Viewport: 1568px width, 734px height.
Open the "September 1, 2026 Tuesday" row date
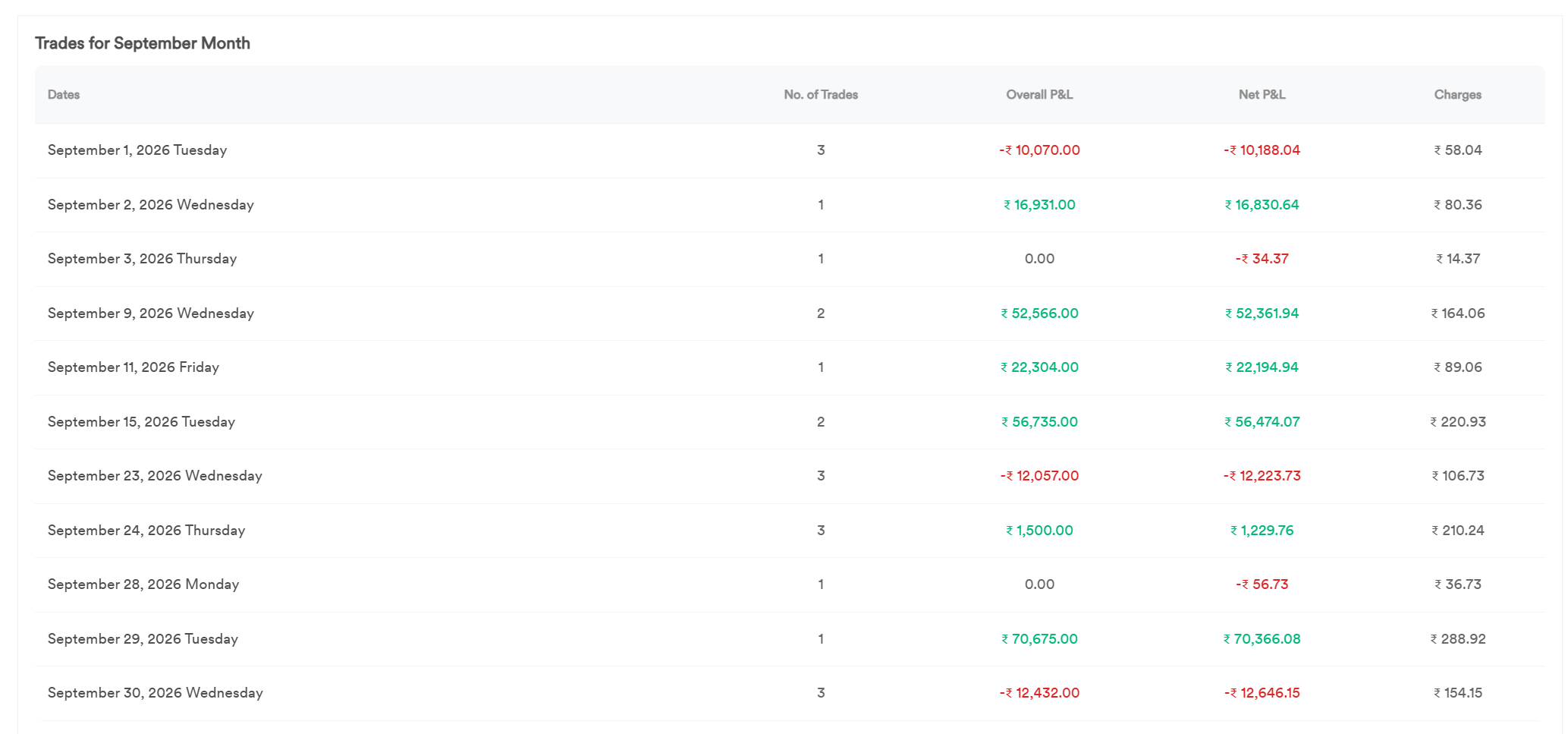[137, 150]
